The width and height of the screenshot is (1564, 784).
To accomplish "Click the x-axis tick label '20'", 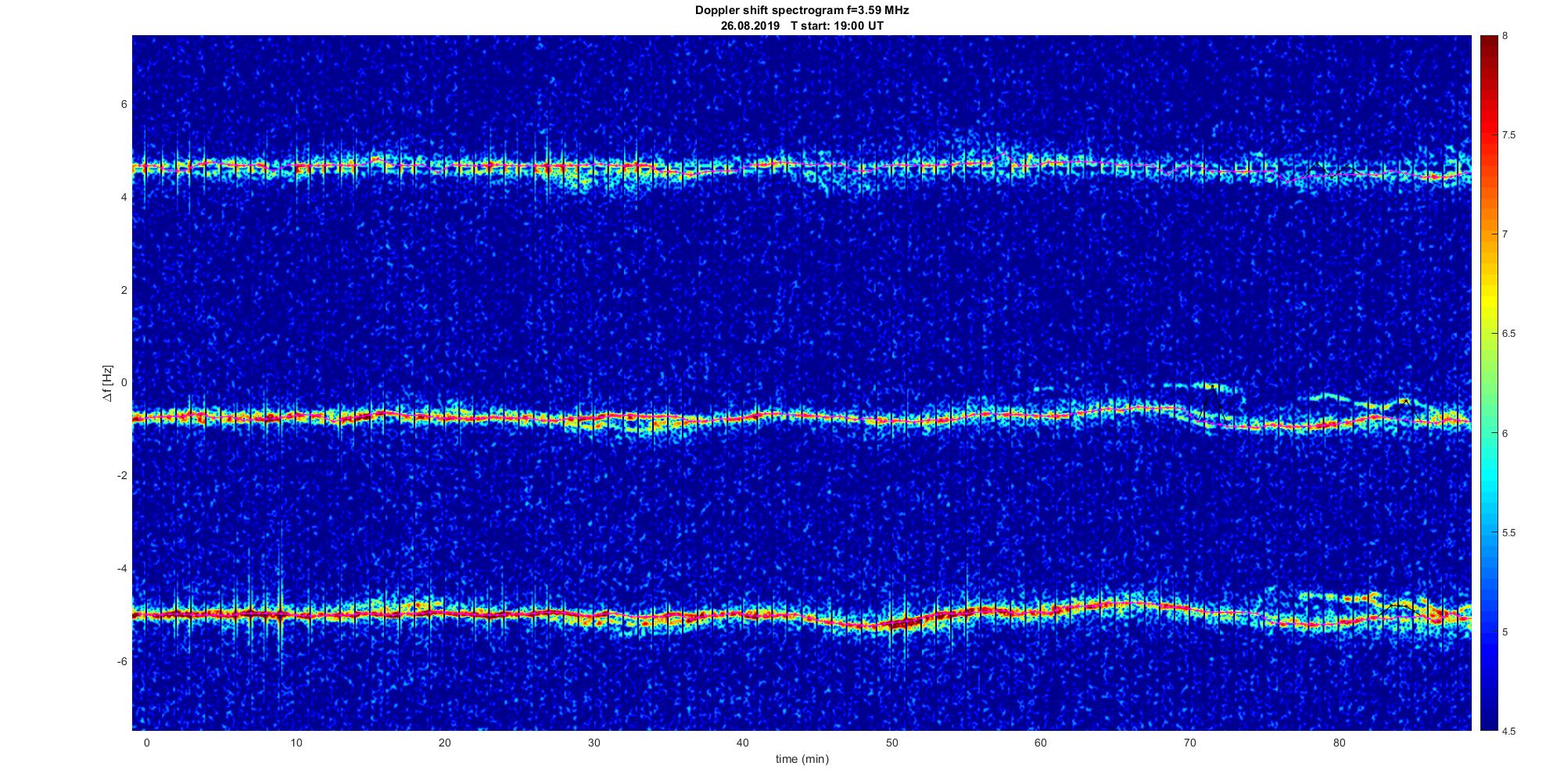I will [444, 743].
